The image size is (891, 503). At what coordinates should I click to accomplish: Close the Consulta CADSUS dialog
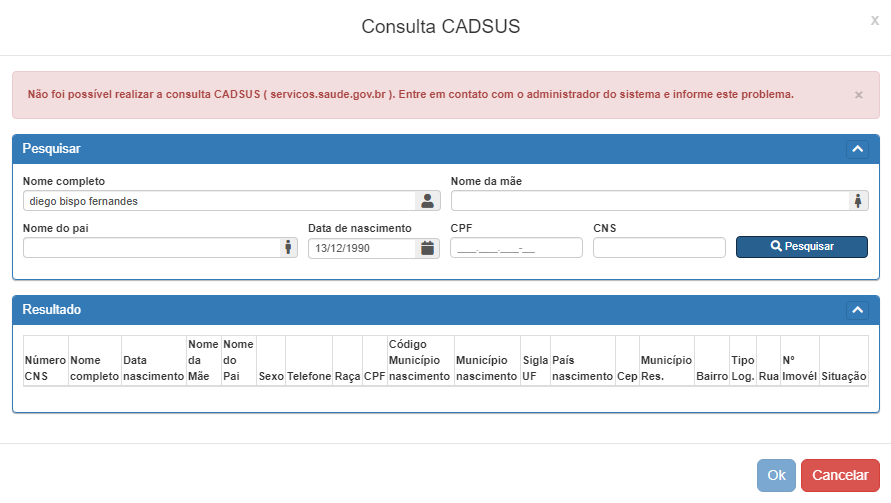point(875,20)
